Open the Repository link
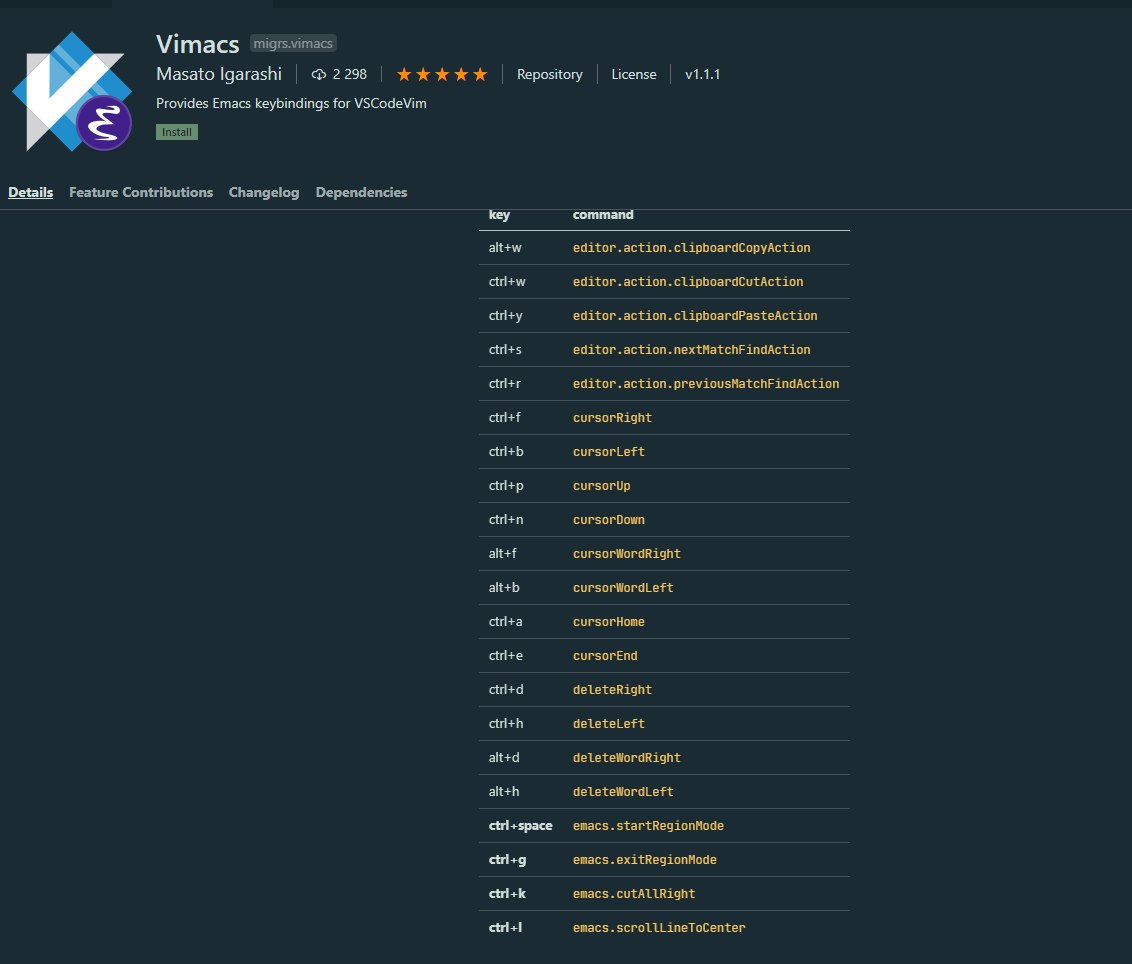 [549, 74]
